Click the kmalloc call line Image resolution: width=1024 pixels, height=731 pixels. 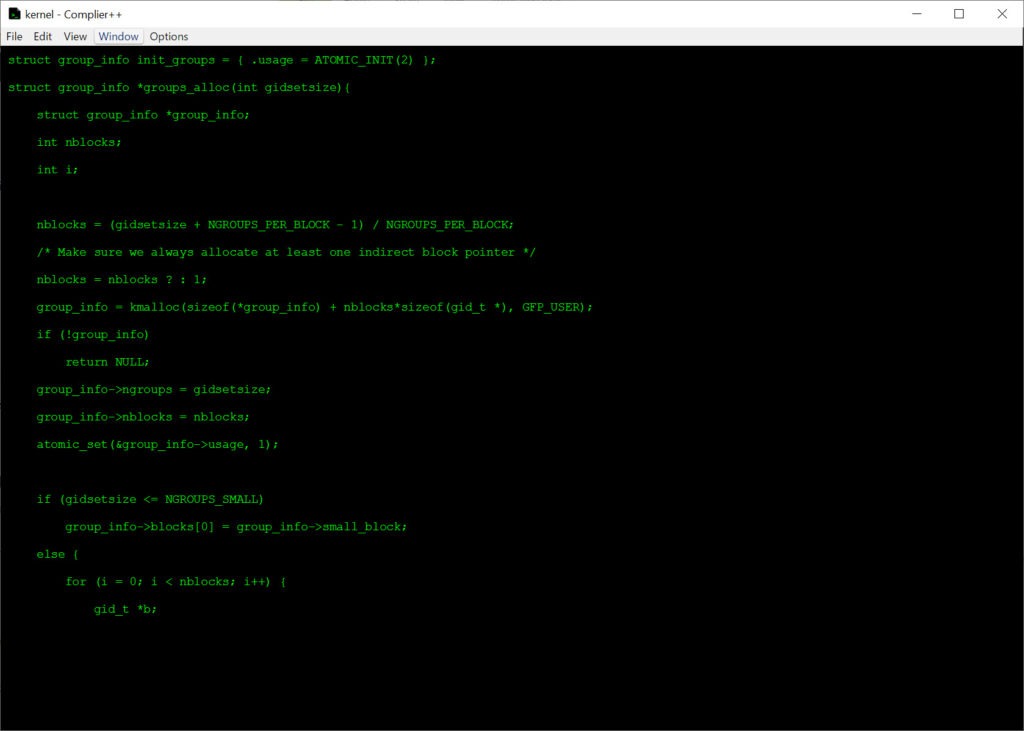click(314, 307)
